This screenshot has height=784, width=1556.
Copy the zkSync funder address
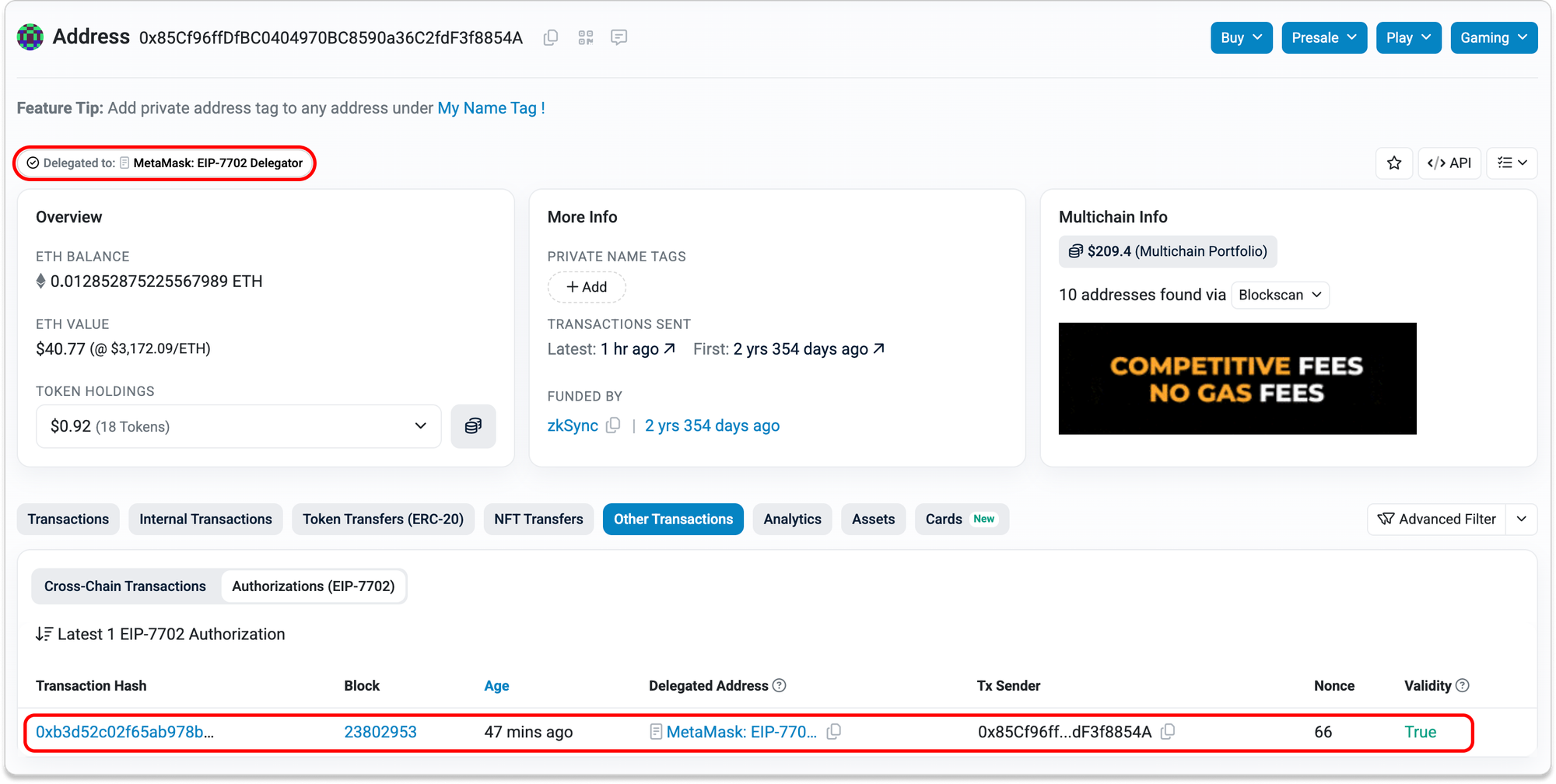point(613,425)
